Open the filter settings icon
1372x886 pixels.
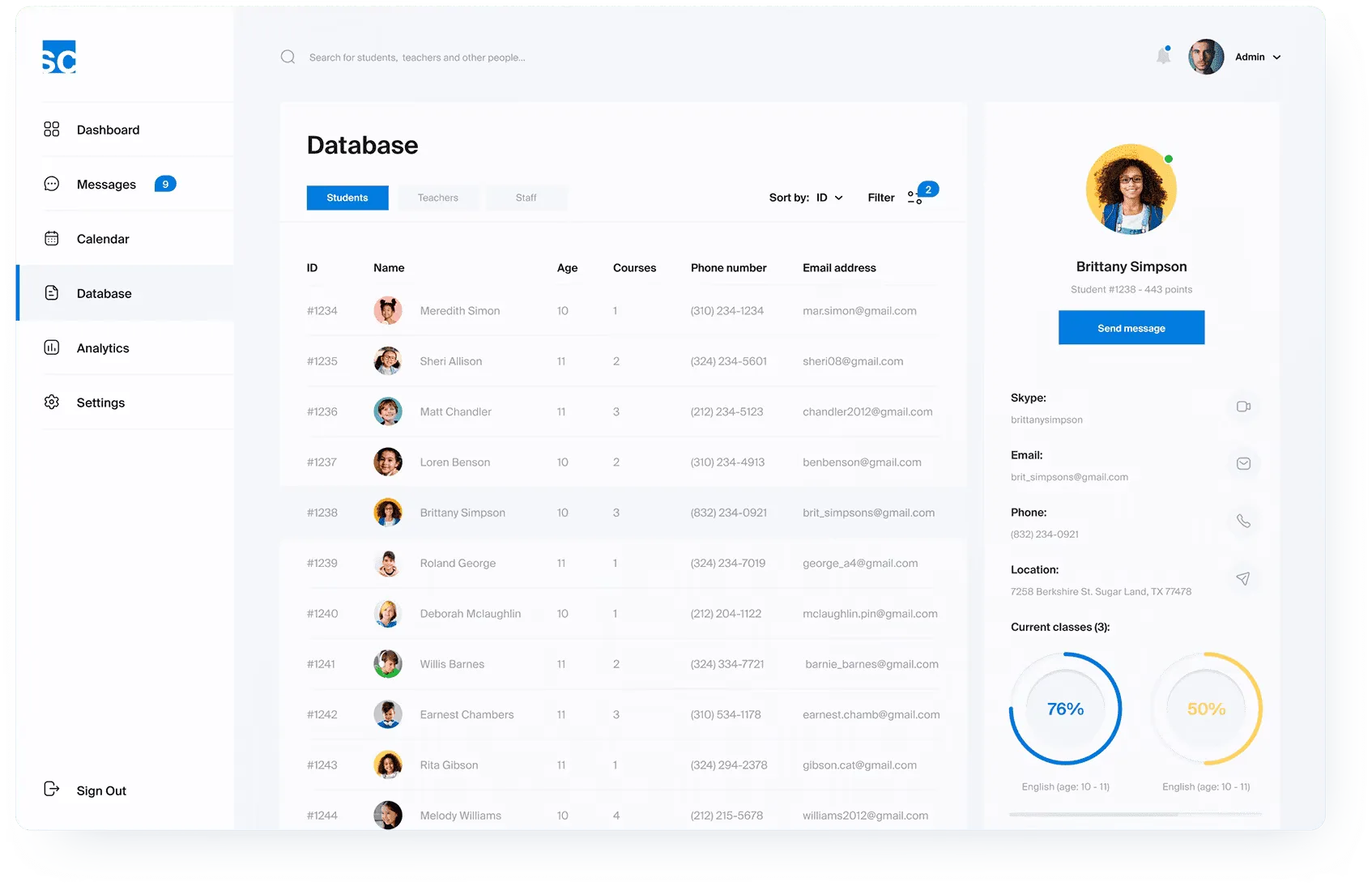click(x=915, y=198)
